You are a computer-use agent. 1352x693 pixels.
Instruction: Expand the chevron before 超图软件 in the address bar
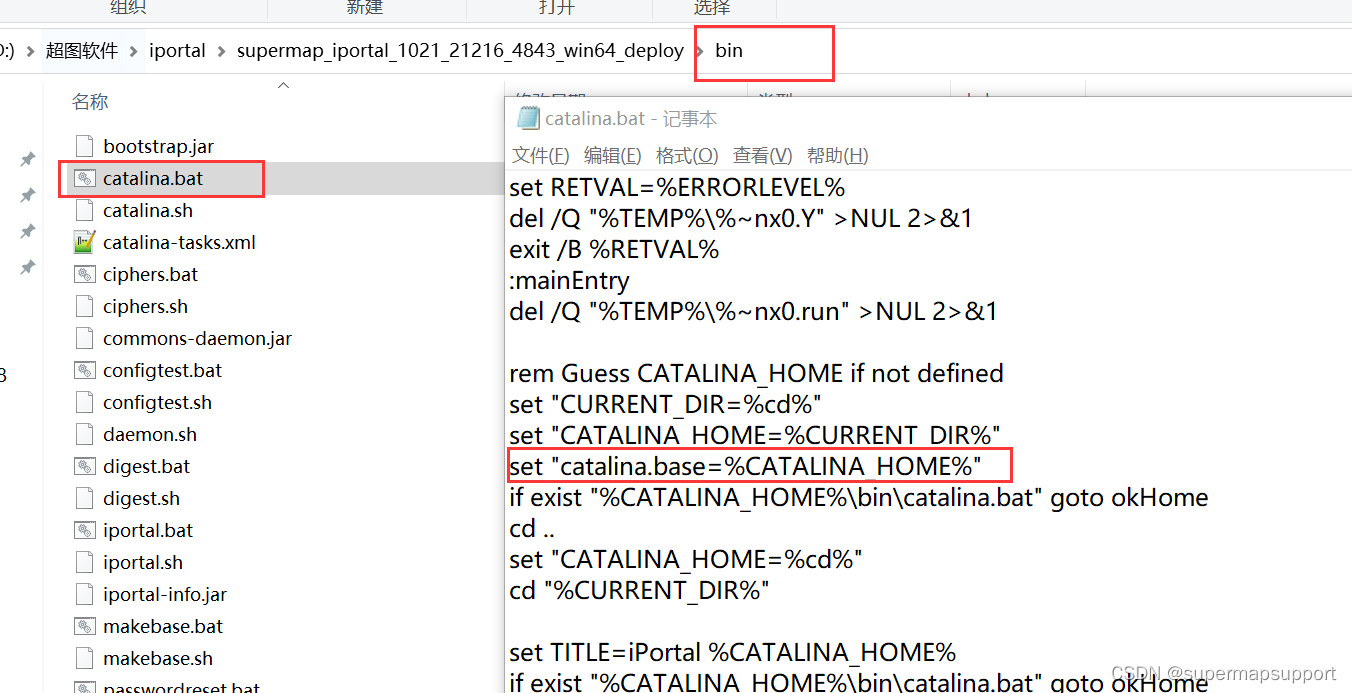pyautogui.click(x=30, y=50)
